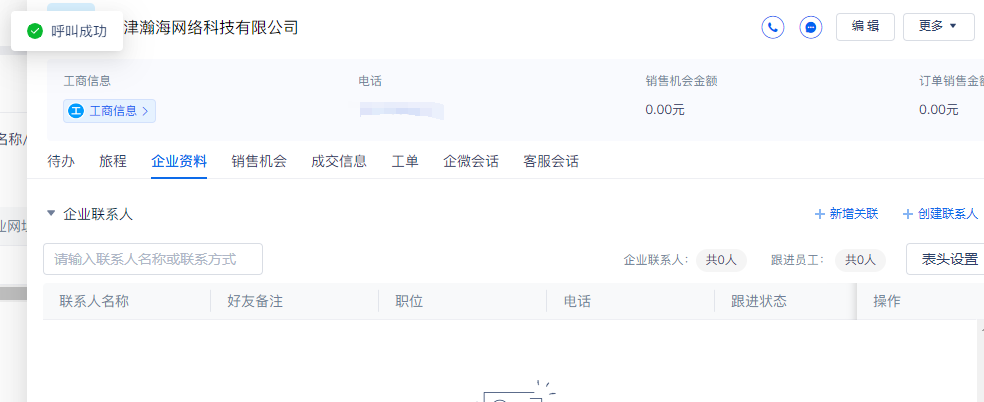Click the 编辑 button
The image size is (984, 402).
[865, 26]
